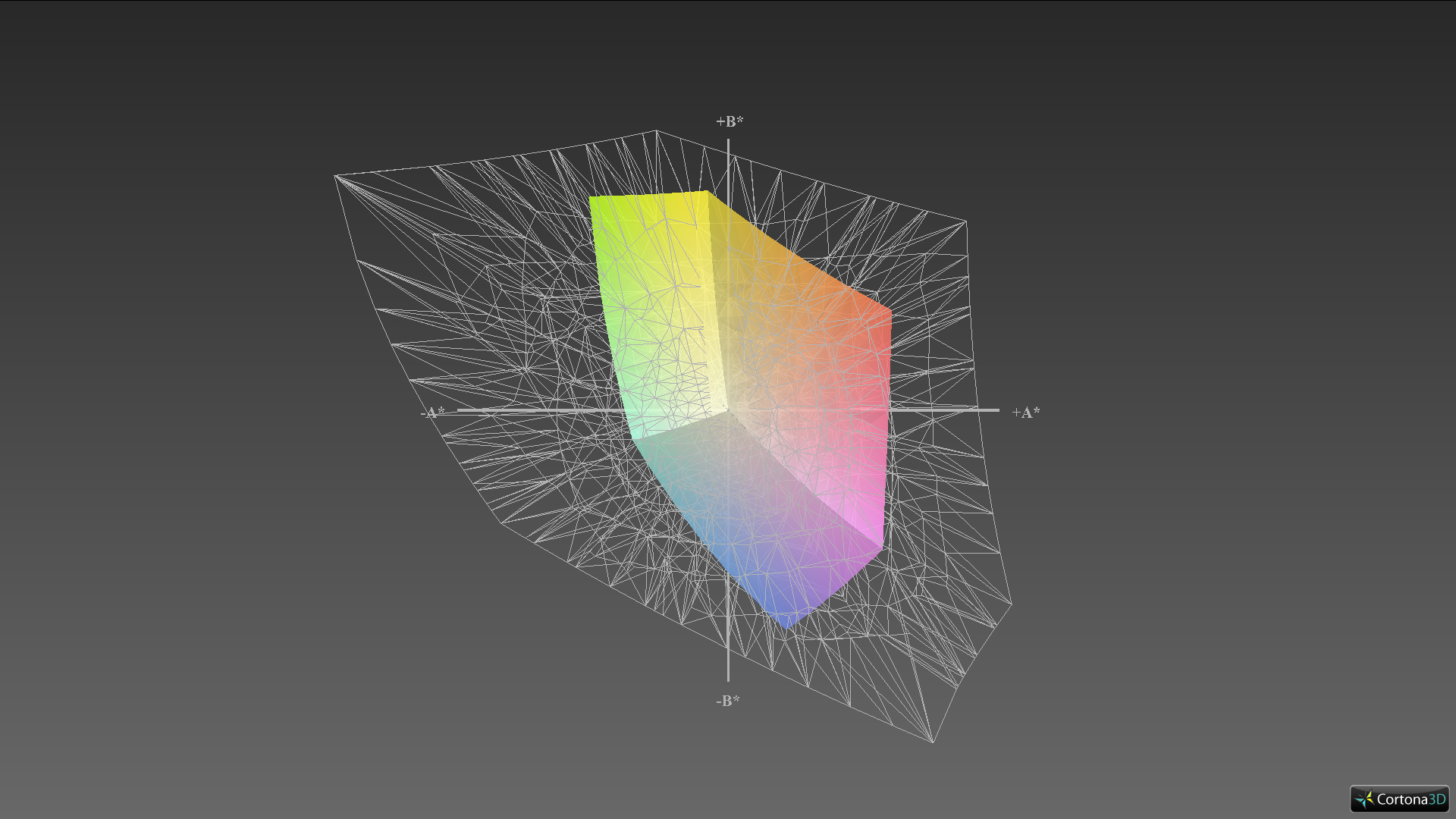Click the wireframe's upper-right corner vertex
The width and height of the screenshot is (1456, 819).
tap(965, 221)
